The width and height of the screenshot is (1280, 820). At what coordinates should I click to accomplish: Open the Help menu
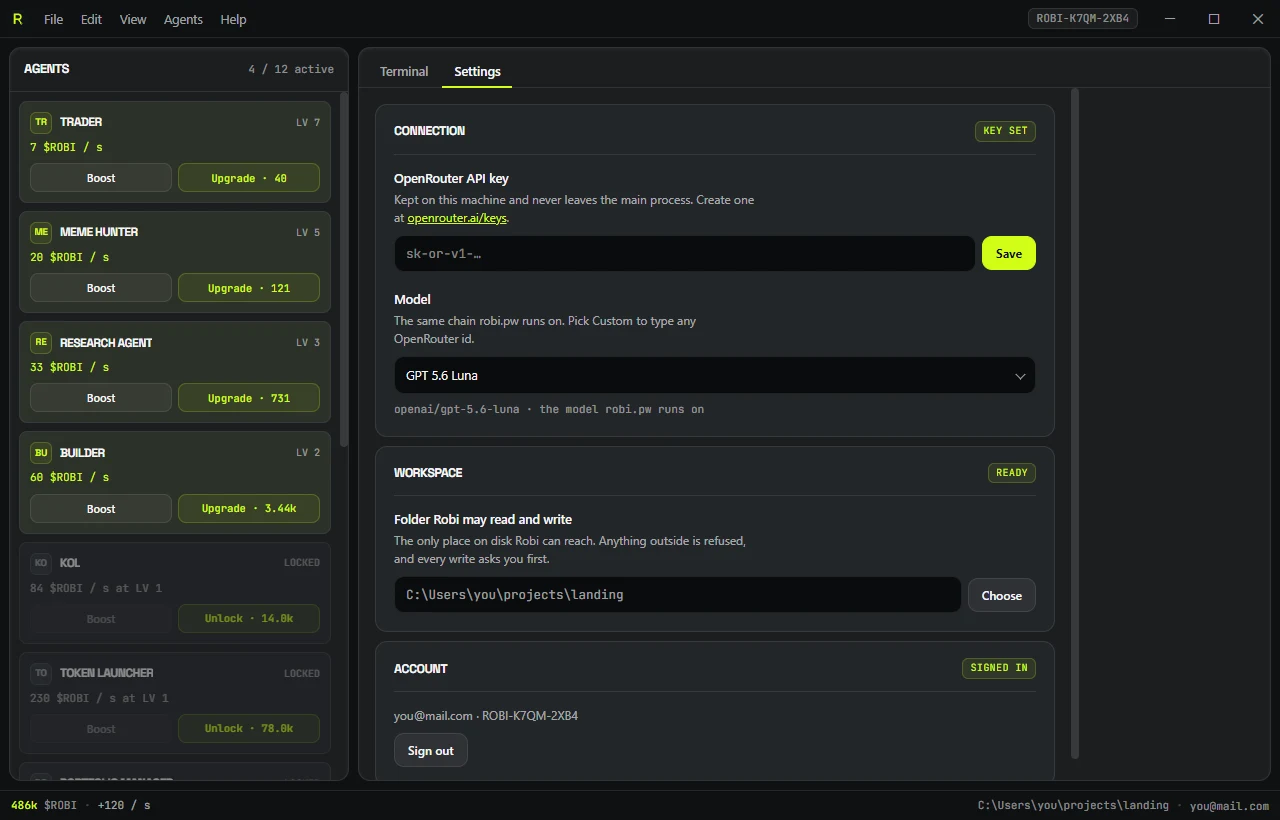[233, 19]
